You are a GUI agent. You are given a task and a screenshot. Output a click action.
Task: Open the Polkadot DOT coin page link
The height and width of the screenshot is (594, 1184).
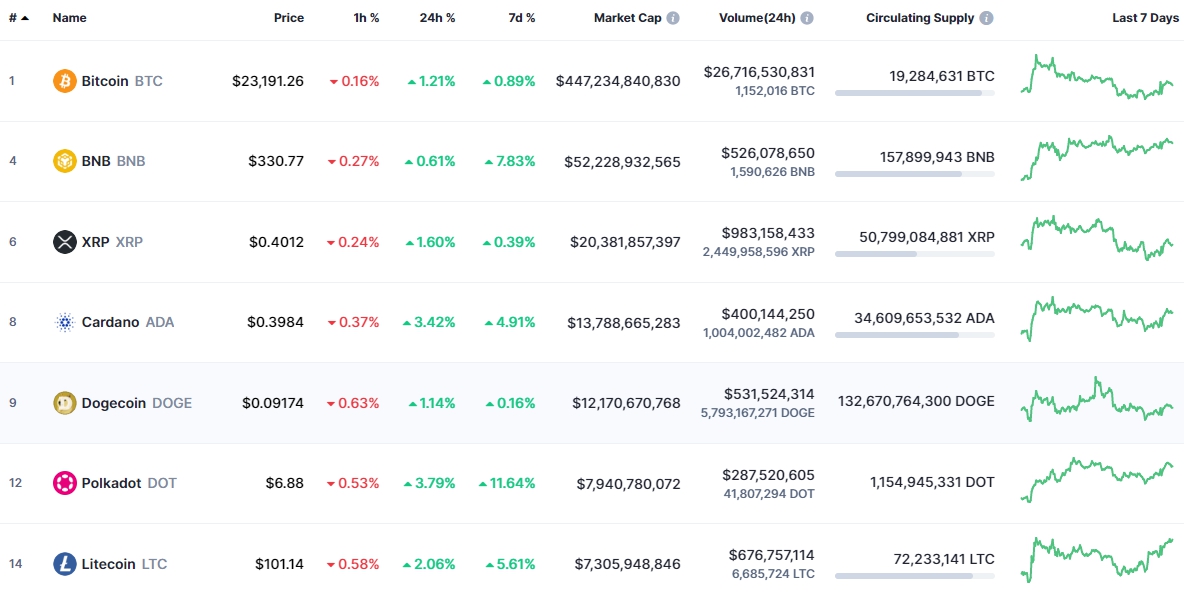pos(116,483)
